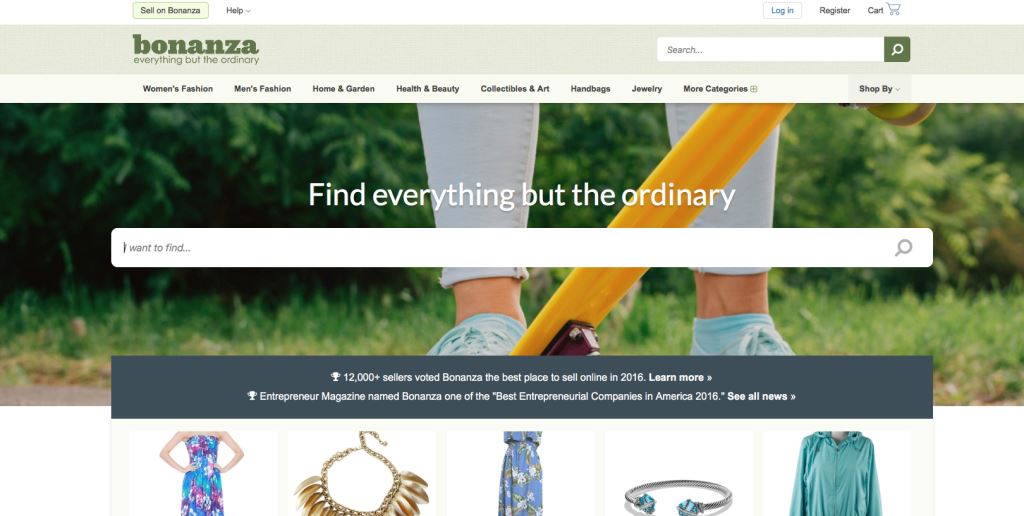Follow the Learn more link

click(680, 378)
